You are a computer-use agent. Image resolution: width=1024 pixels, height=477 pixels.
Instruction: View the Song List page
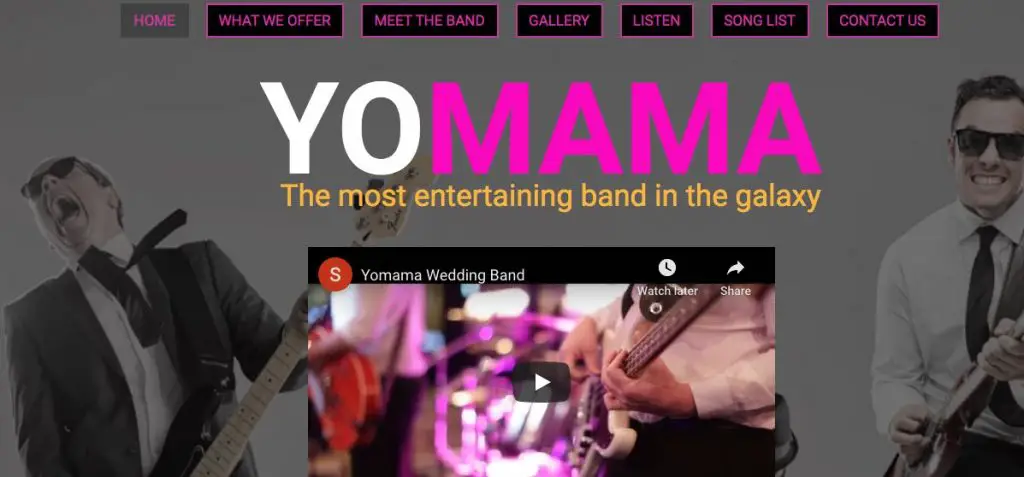[x=760, y=20]
